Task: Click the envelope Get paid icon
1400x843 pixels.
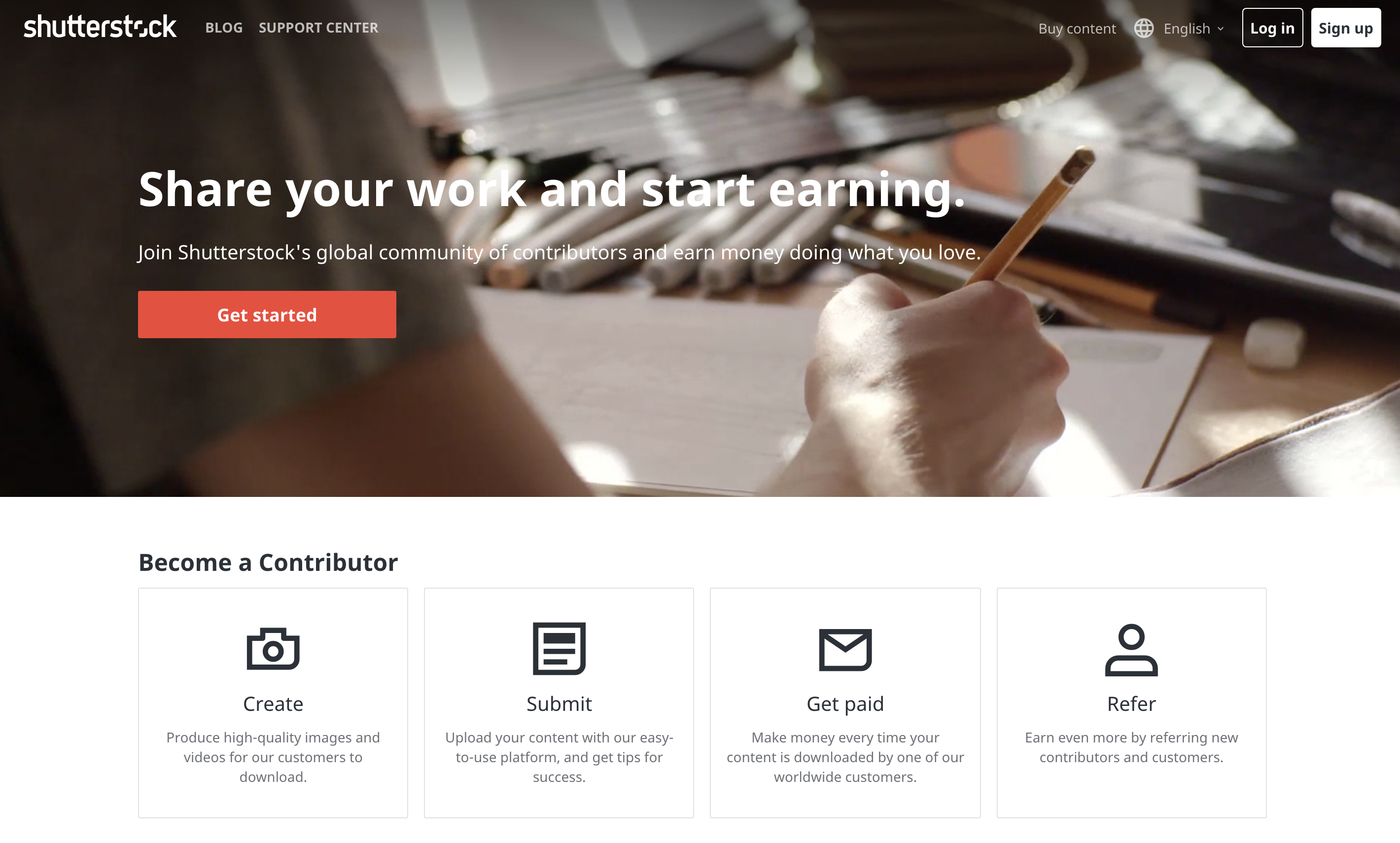Action: coord(845,648)
